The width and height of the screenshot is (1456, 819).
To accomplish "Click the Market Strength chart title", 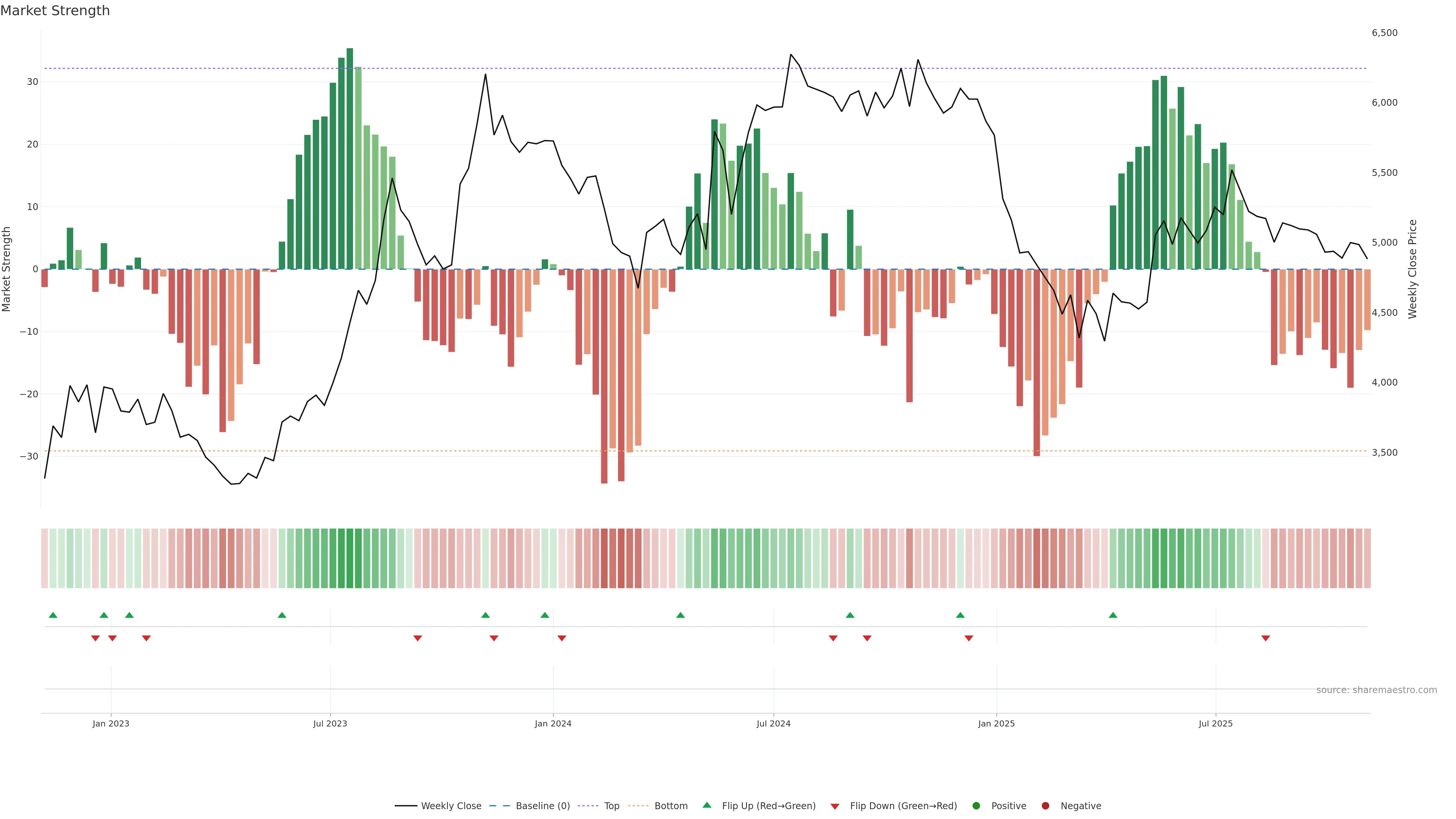I will point(55,11).
